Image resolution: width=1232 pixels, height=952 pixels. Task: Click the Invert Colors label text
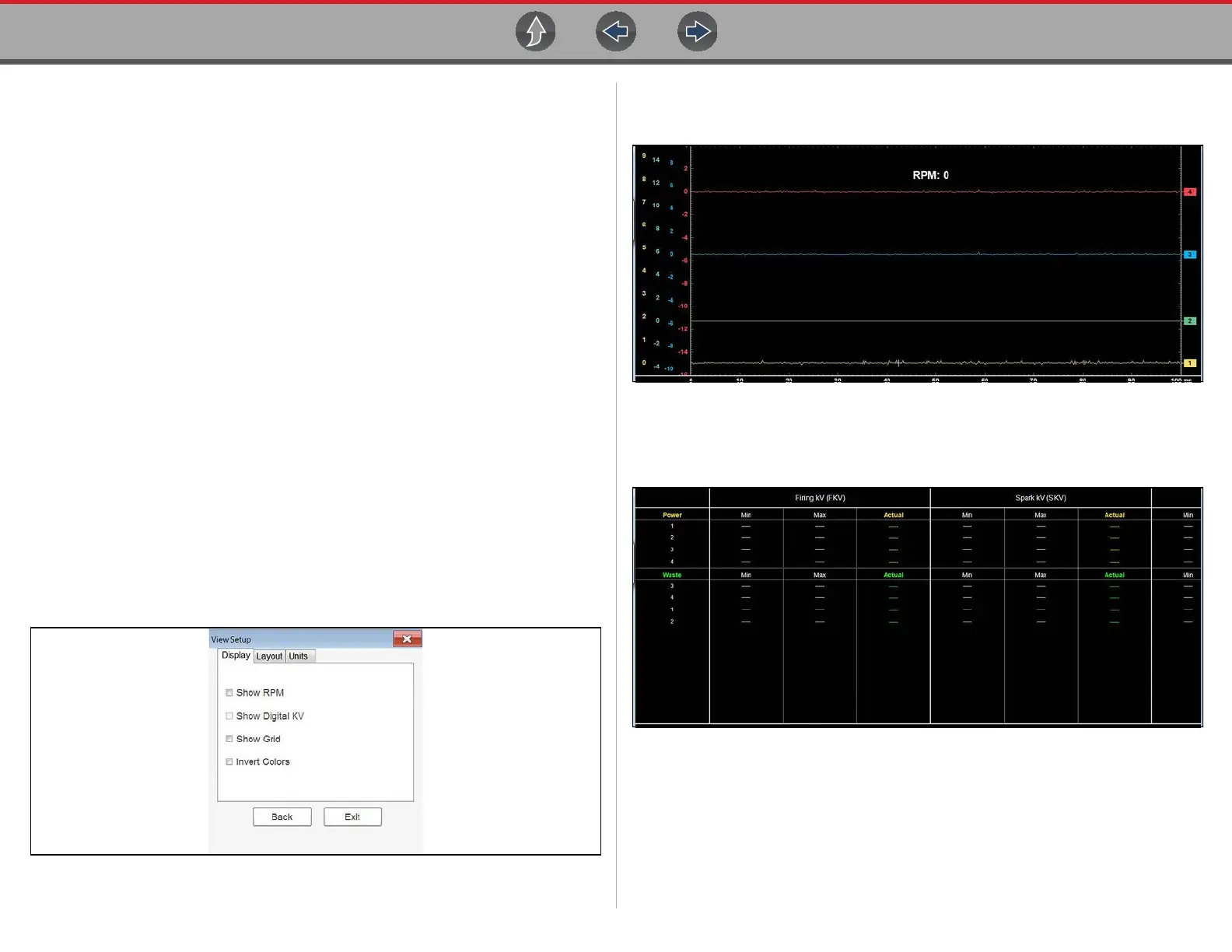pos(263,762)
